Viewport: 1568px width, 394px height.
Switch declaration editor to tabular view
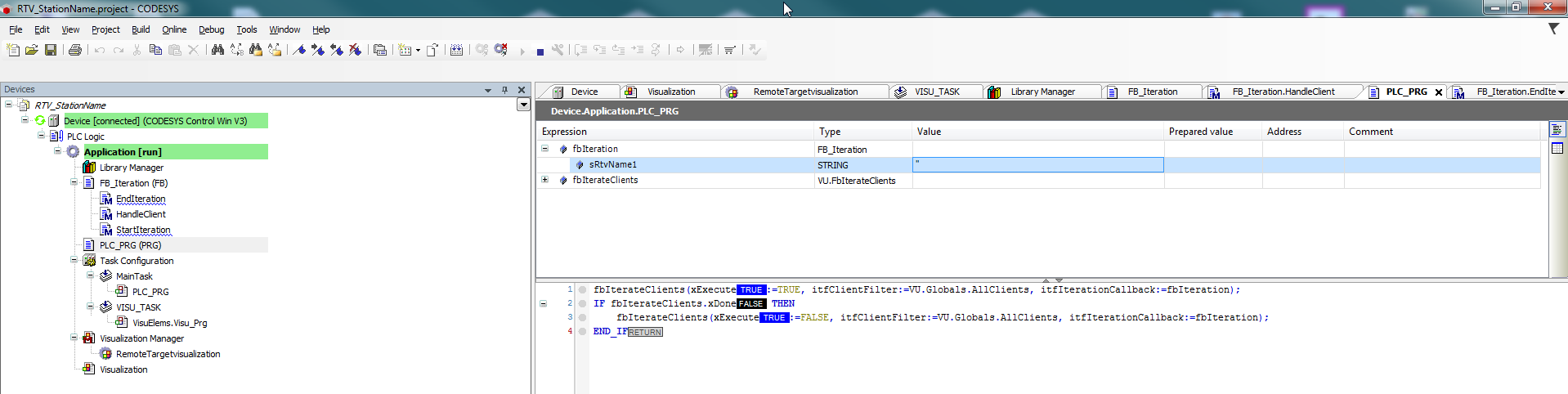coord(1557,148)
